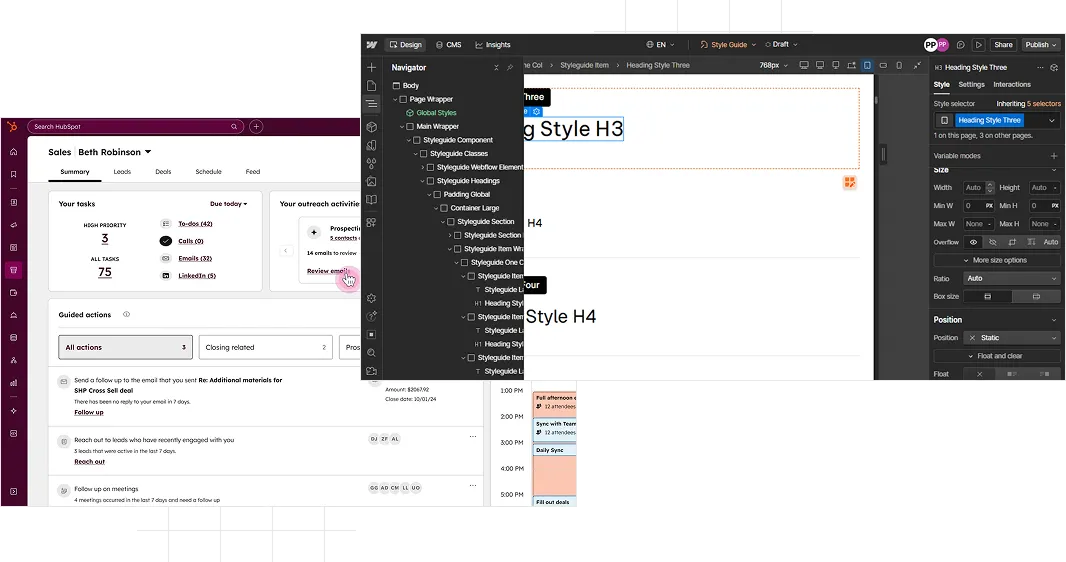Open the Assets image icon in Webflow
This screenshot has width=1066, height=562.
(x=371, y=181)
